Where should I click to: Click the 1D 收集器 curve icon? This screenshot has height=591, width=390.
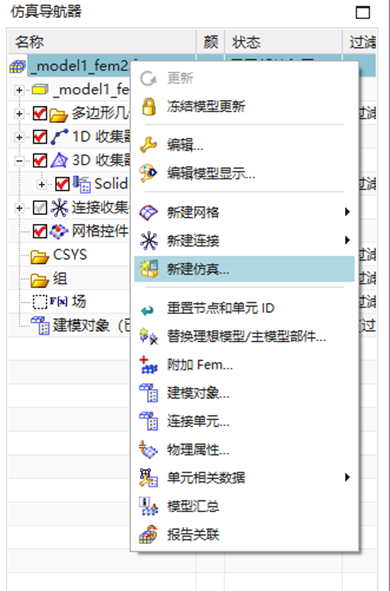click(59, 137)
